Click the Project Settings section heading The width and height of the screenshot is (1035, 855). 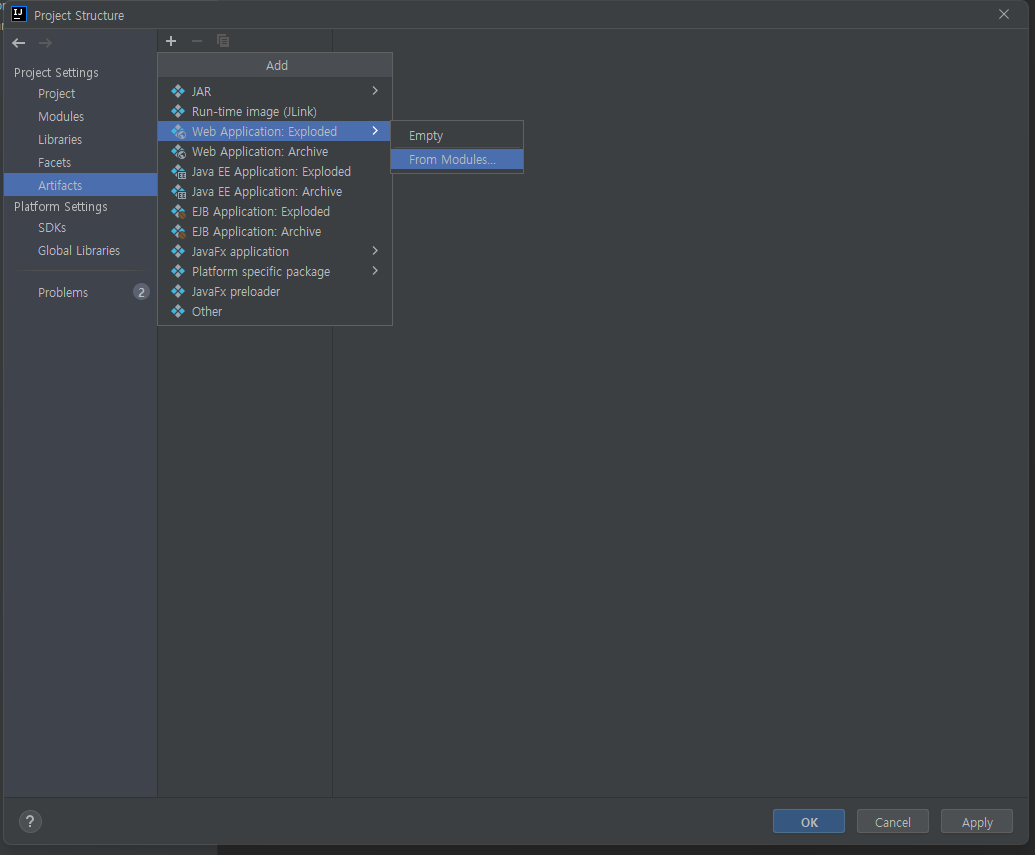pos(56,73)
